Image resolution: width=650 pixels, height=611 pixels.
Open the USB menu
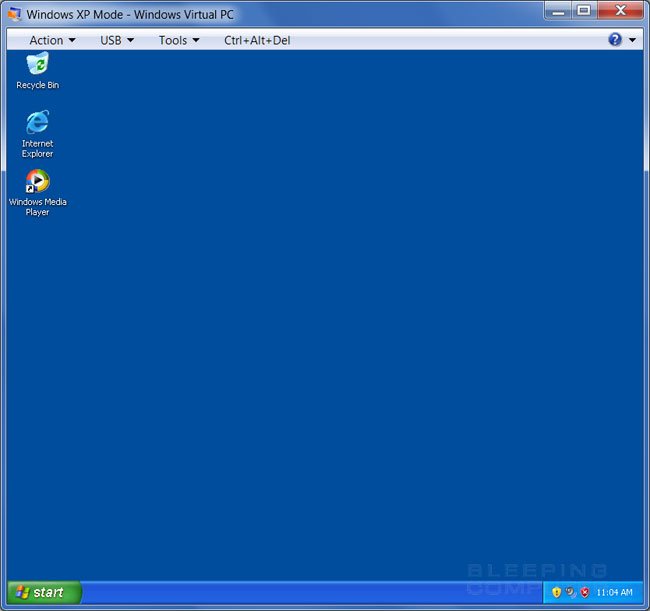pyautogui.click(x=117, y=40)
